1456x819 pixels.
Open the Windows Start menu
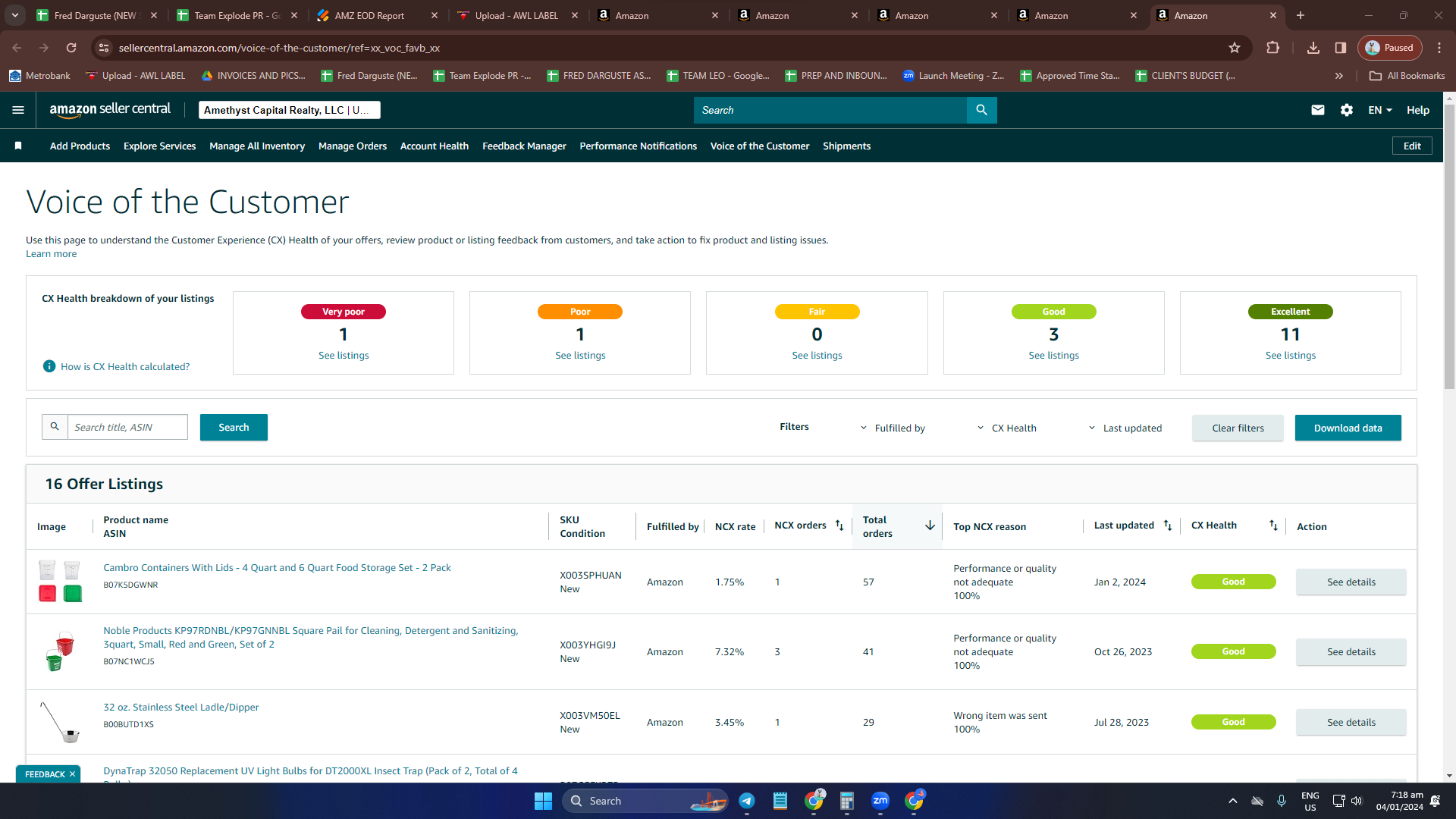click(543, 801)
